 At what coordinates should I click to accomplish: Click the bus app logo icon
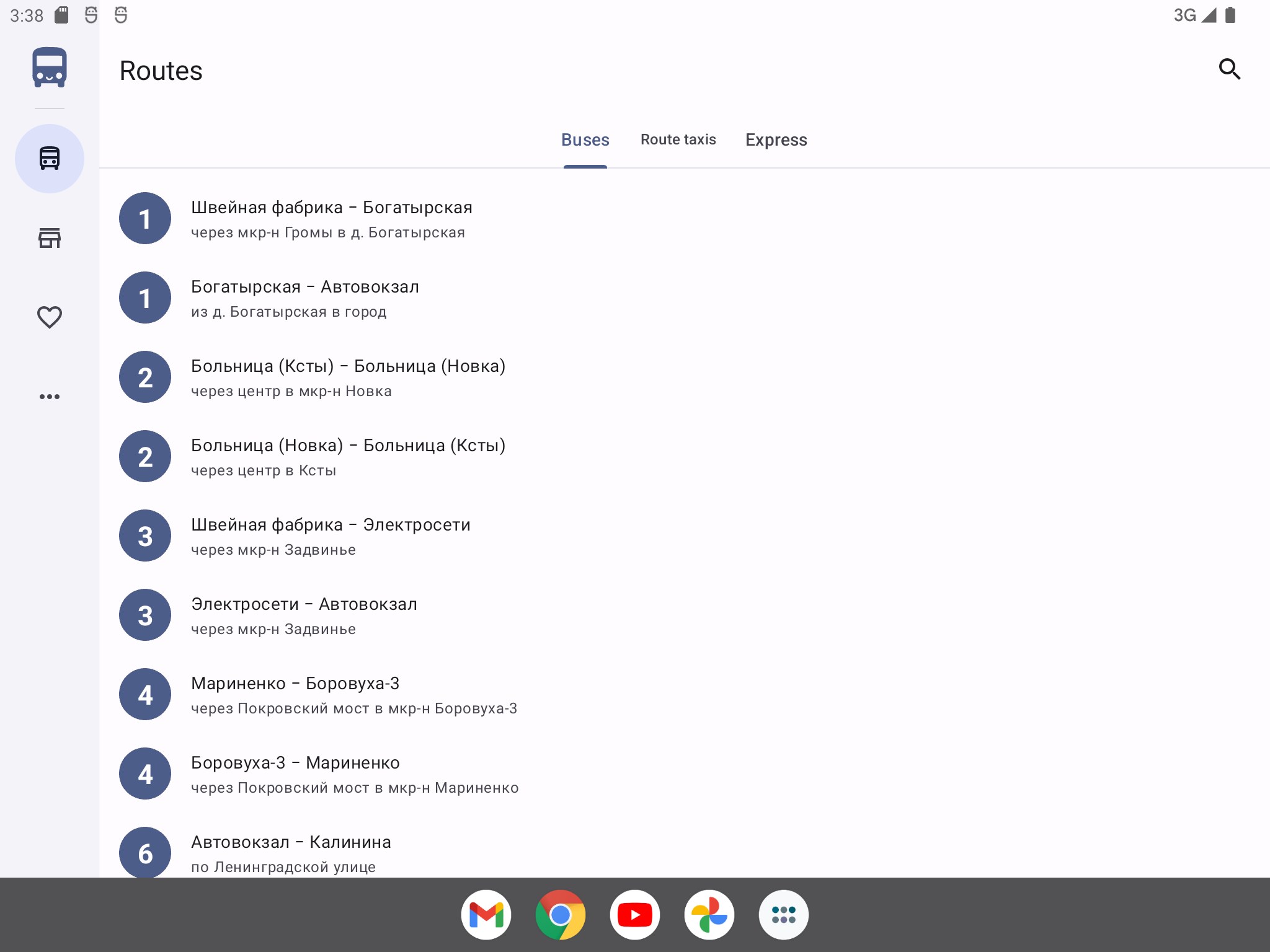pos(50,67)
